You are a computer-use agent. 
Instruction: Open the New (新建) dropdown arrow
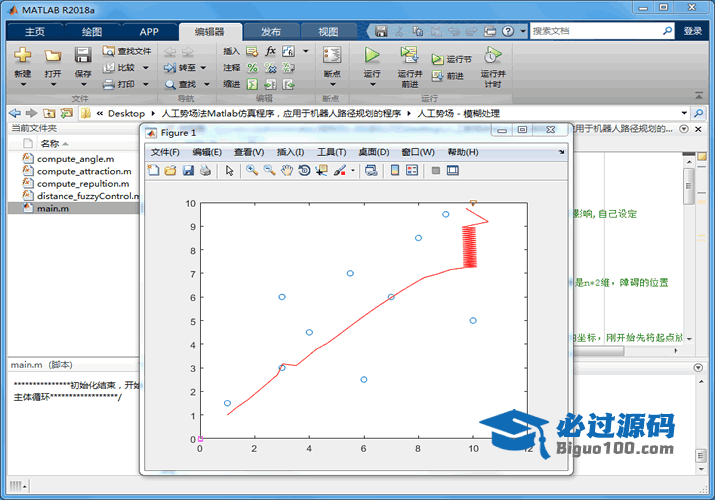tap(23, 84)
